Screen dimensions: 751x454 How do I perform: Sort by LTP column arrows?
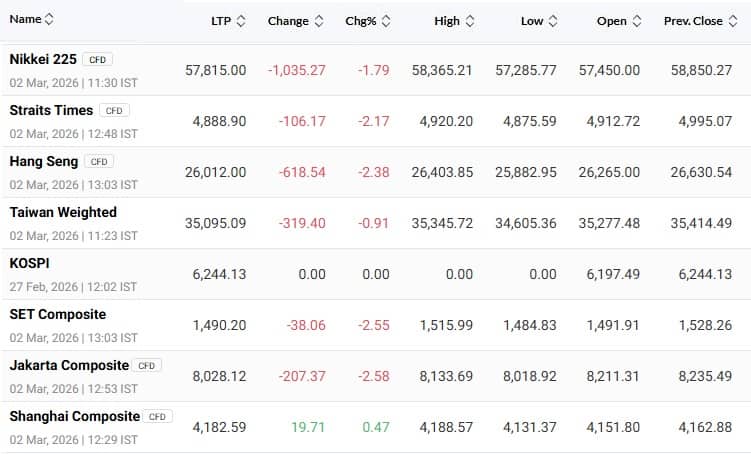[241, 21]
